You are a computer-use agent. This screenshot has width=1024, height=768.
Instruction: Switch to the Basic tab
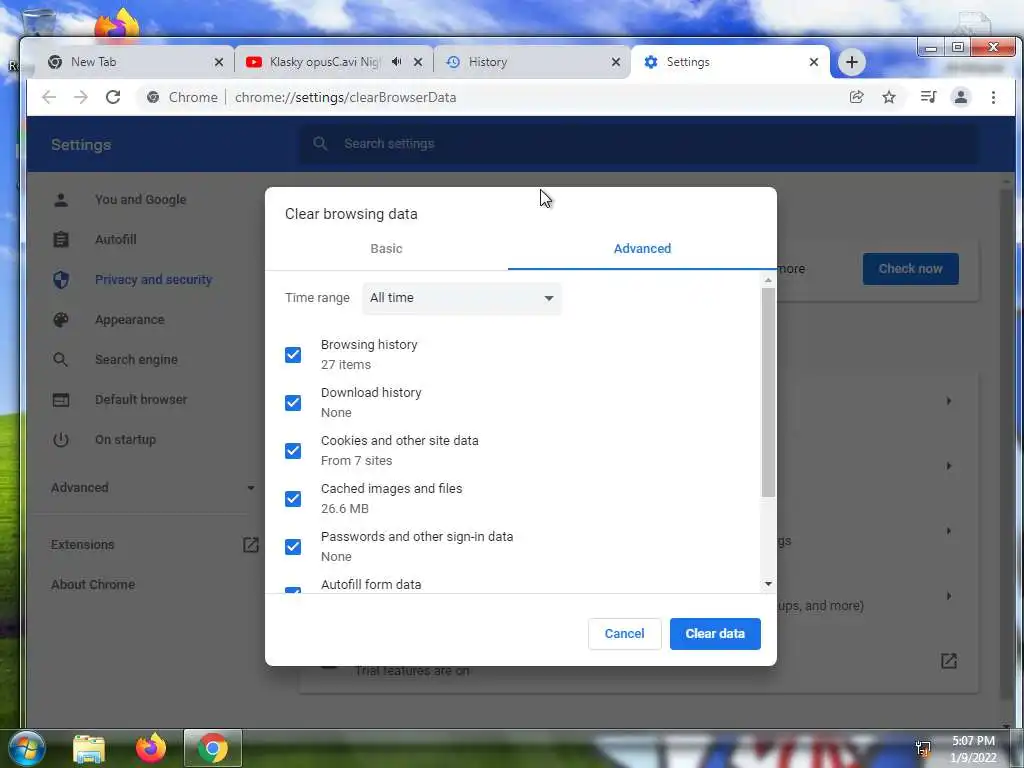click(x=387, y=249)
